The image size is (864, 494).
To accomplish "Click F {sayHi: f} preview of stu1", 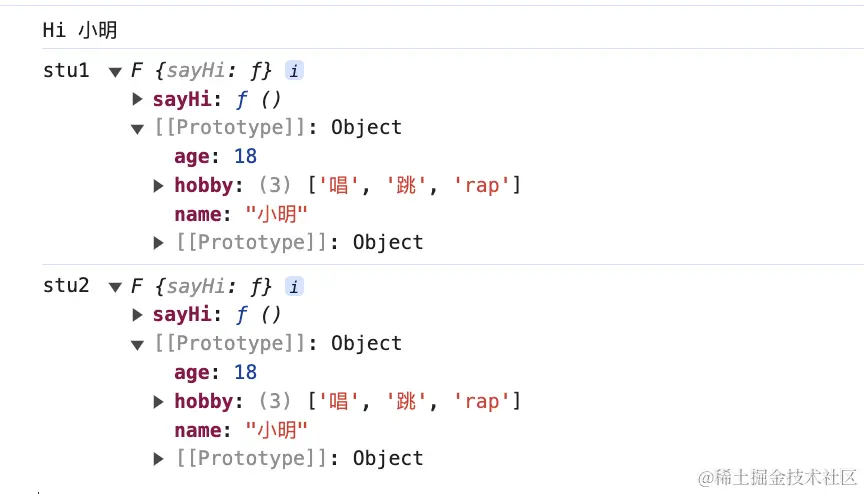I will point(201,70).
